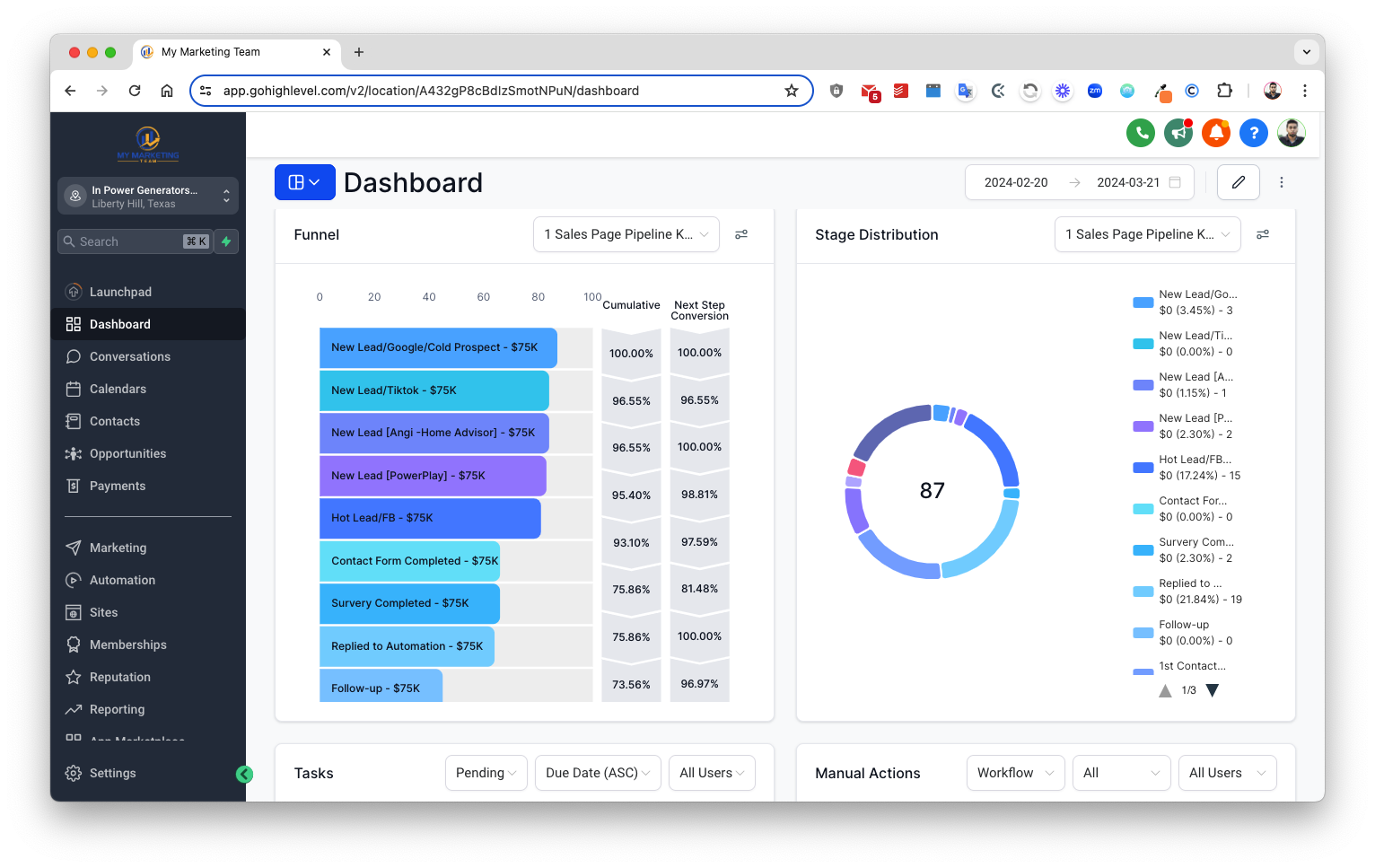
Task: Open Conversations from the sidebar
Action: [129, 356]
